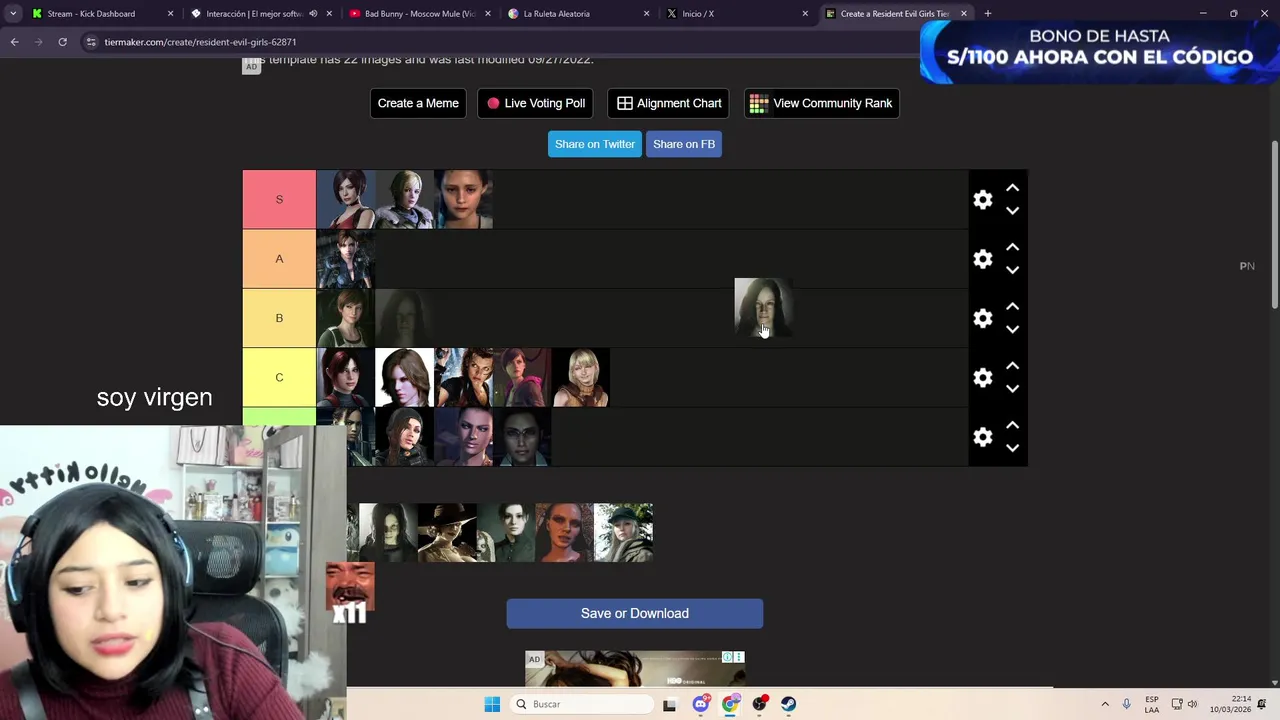Pick the wide-hat lady in the unranked pool
The image size is (1280, 720).
pos(447,533)
